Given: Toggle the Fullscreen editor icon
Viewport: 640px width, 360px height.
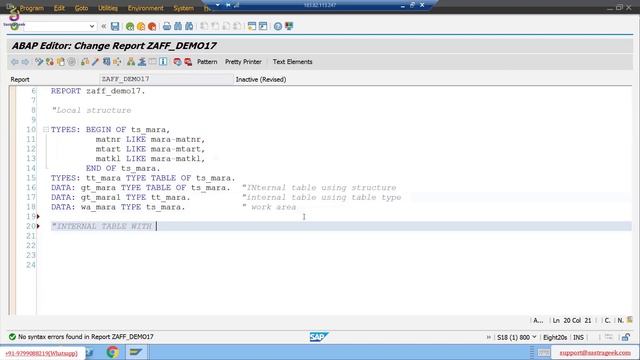Looking at the screenshot, I should tap(152, 62).
